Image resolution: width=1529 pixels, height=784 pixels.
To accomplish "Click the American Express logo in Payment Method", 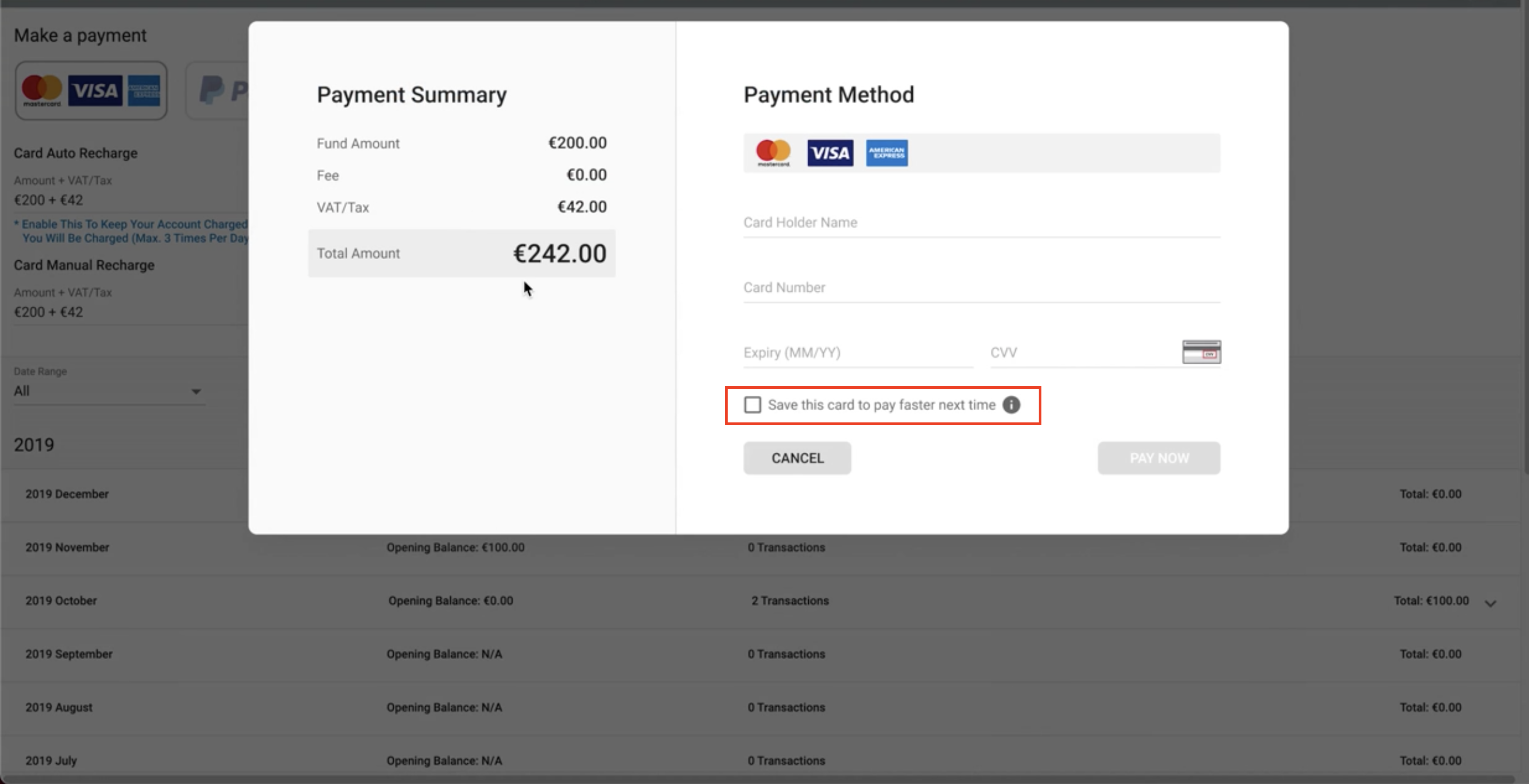I will coord(886,153).
